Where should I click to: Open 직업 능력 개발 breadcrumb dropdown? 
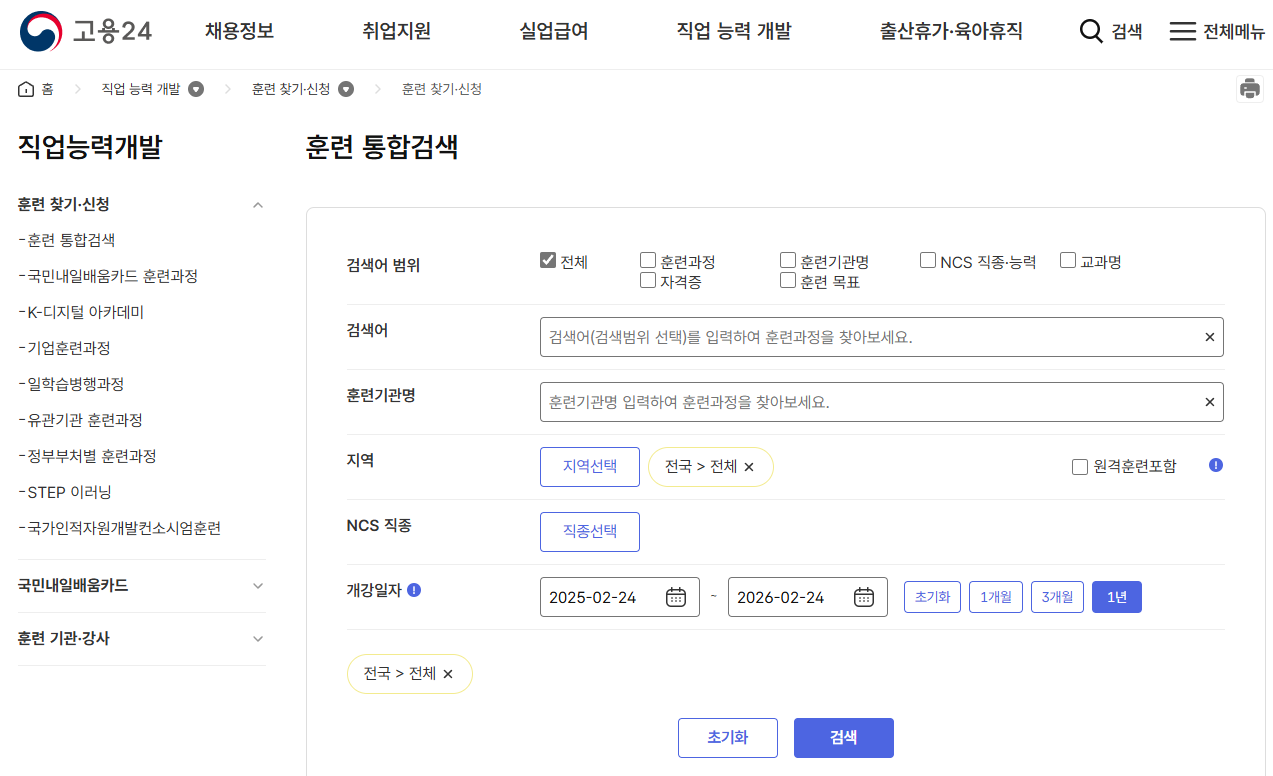click(x=196, y=89)
